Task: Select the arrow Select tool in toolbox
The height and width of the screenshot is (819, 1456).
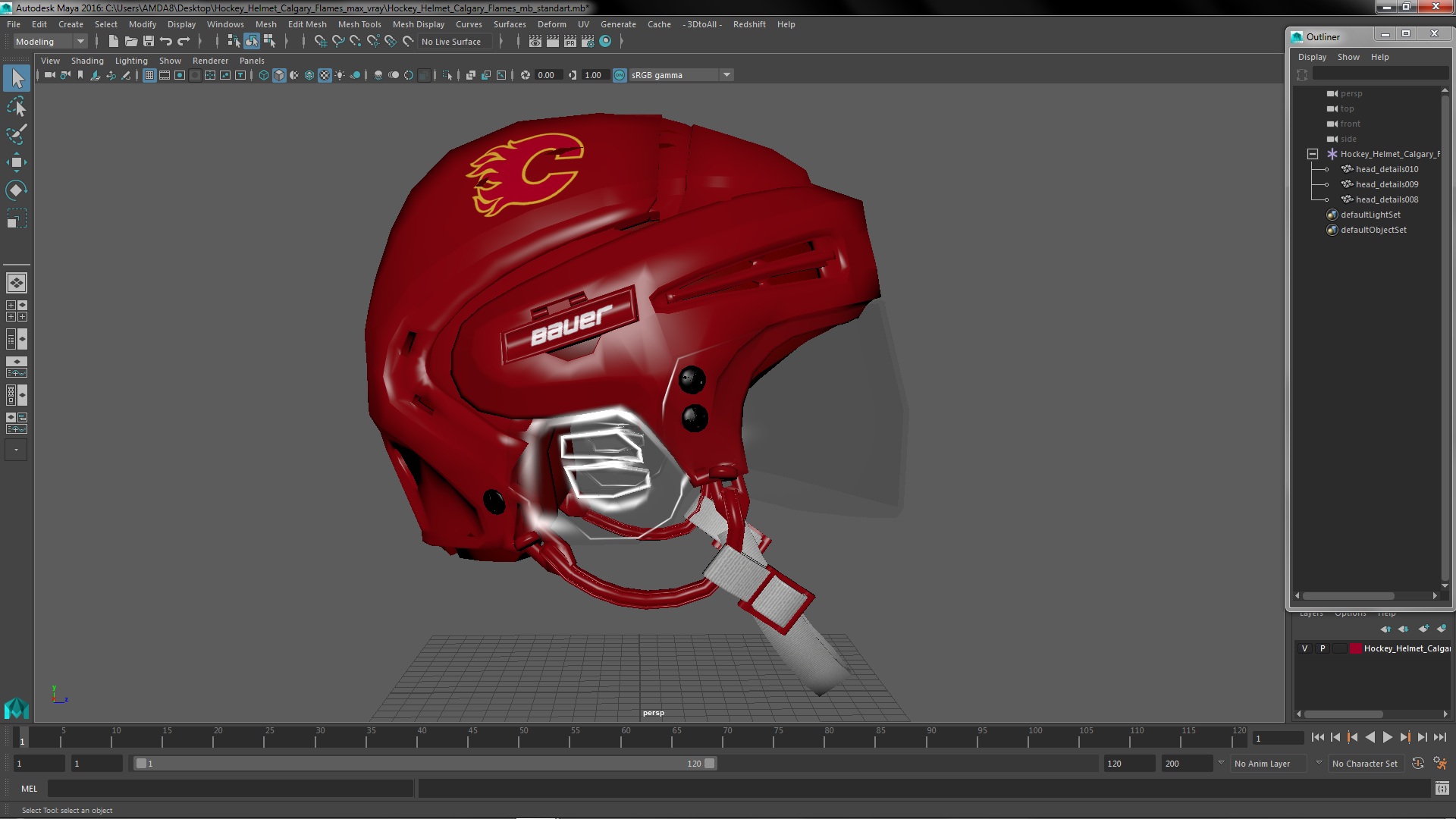Action: click(17, 78)
